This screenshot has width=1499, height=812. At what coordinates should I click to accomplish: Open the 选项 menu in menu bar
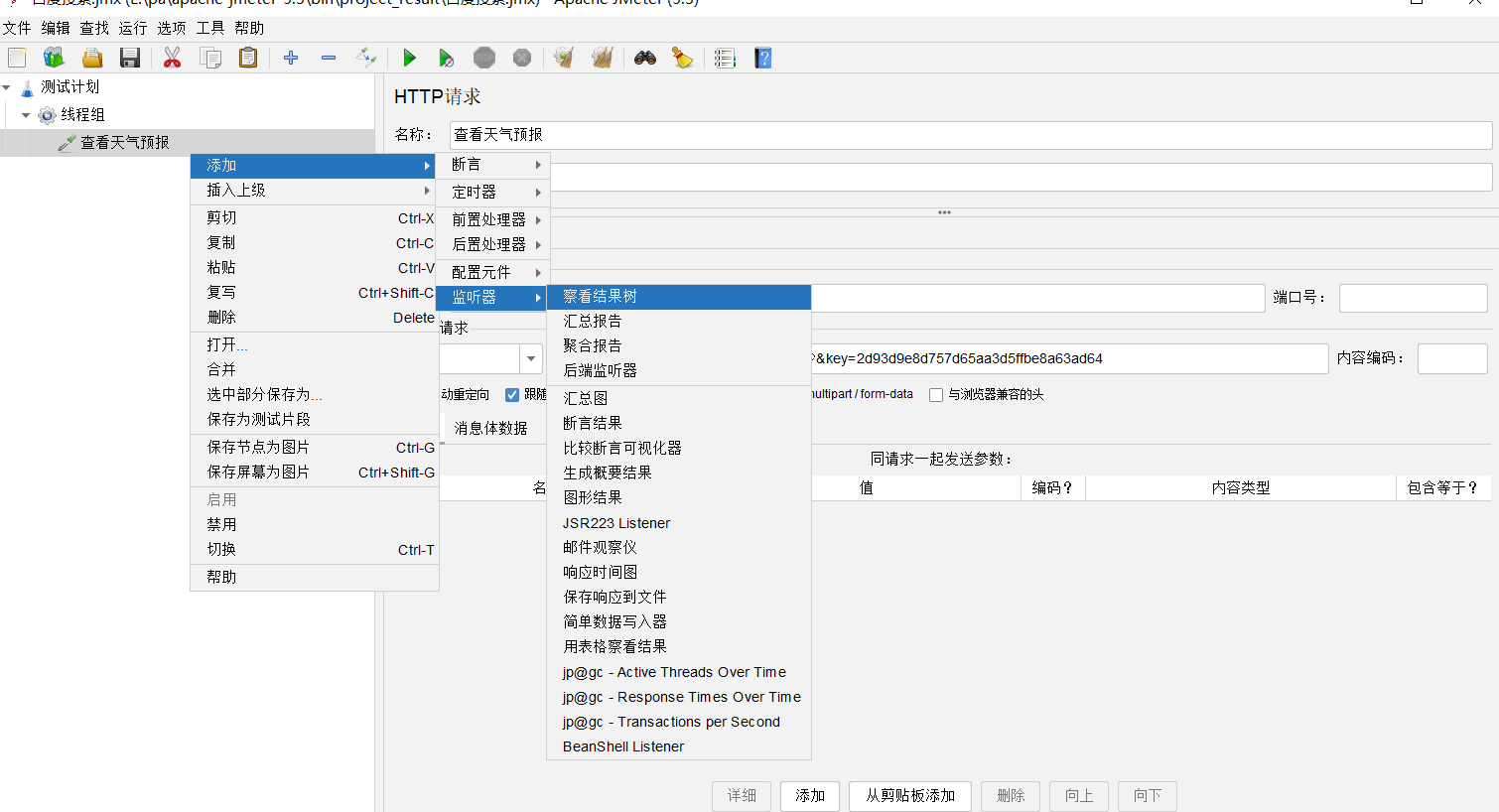[x=171, y=28]
